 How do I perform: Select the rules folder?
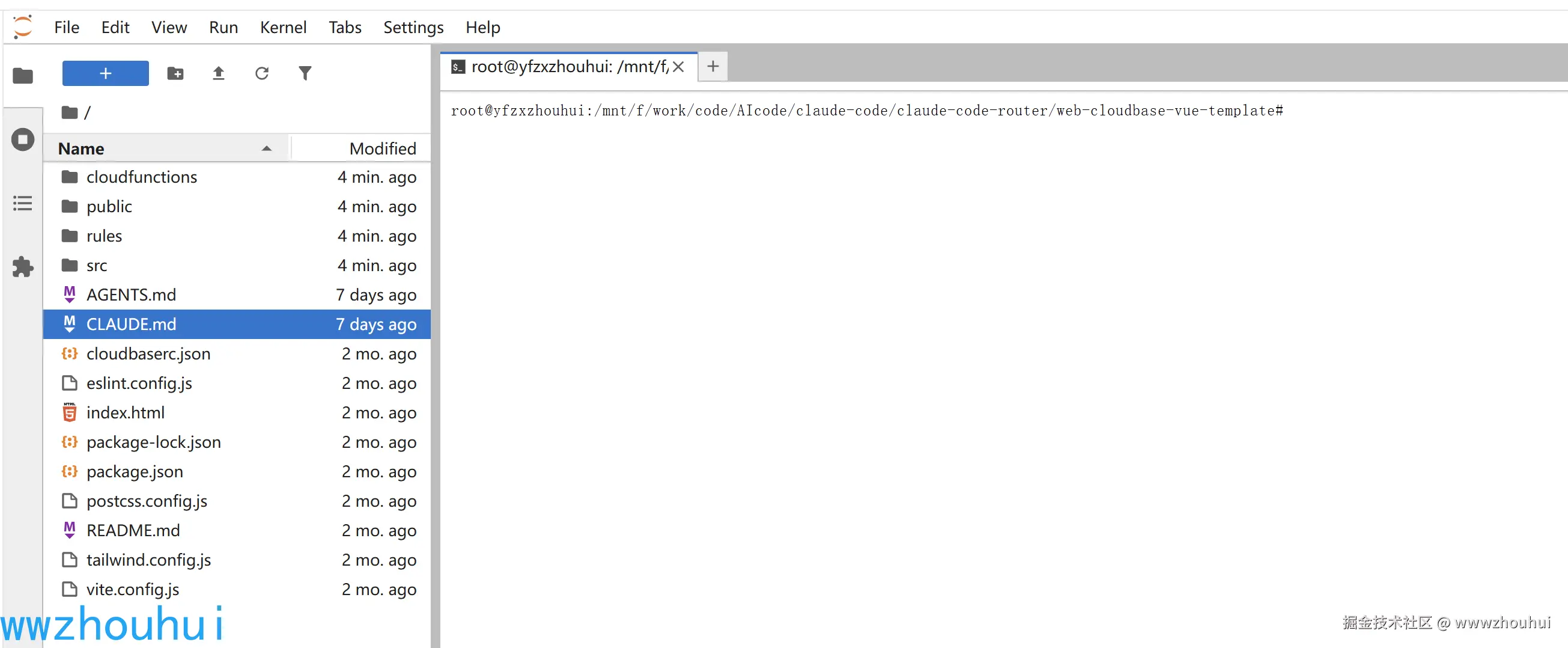(x=237, y=236)
